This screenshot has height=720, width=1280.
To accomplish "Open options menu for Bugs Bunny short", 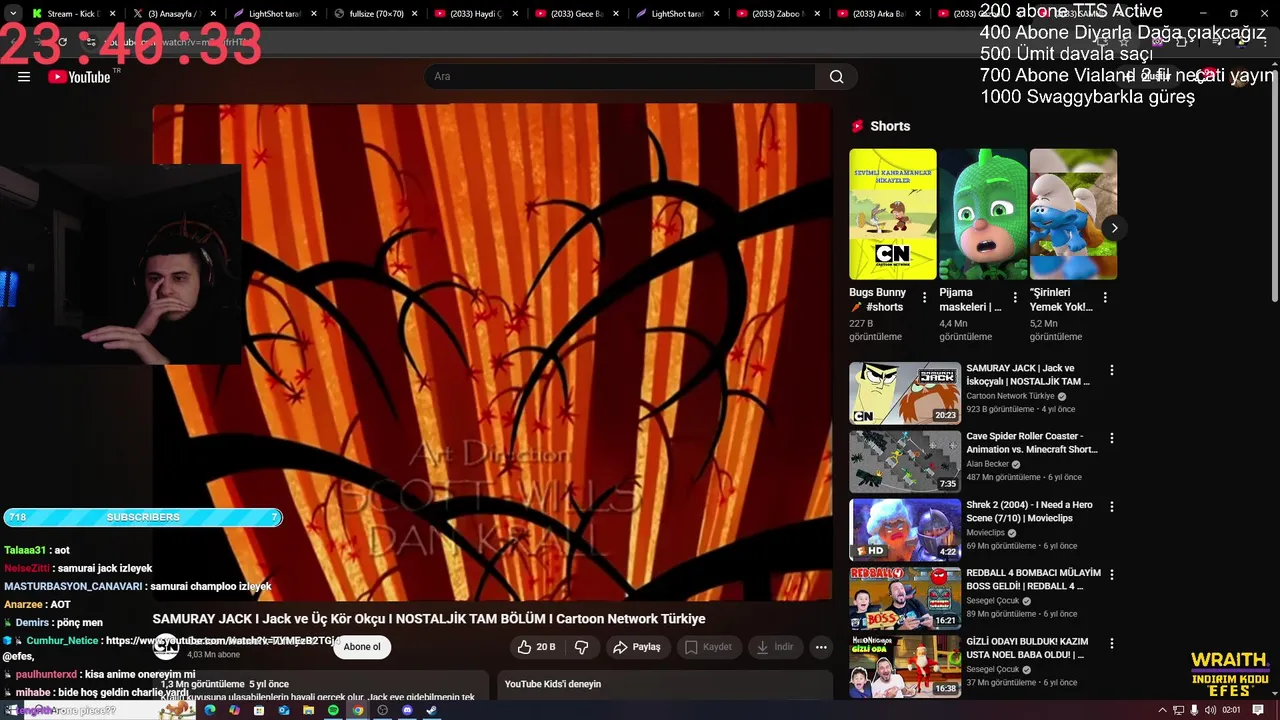I will click(924, 297).
